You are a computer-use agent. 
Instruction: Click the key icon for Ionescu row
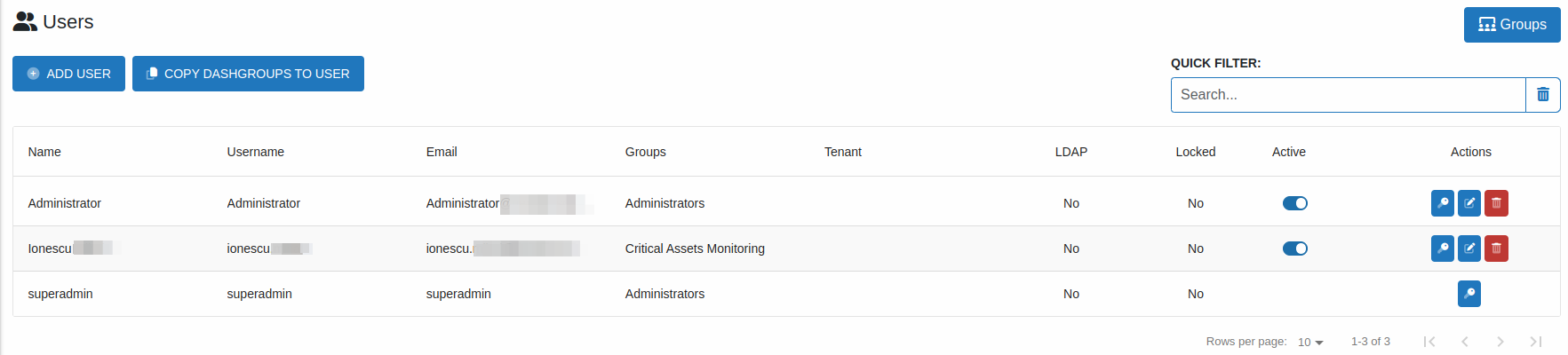1443,248
